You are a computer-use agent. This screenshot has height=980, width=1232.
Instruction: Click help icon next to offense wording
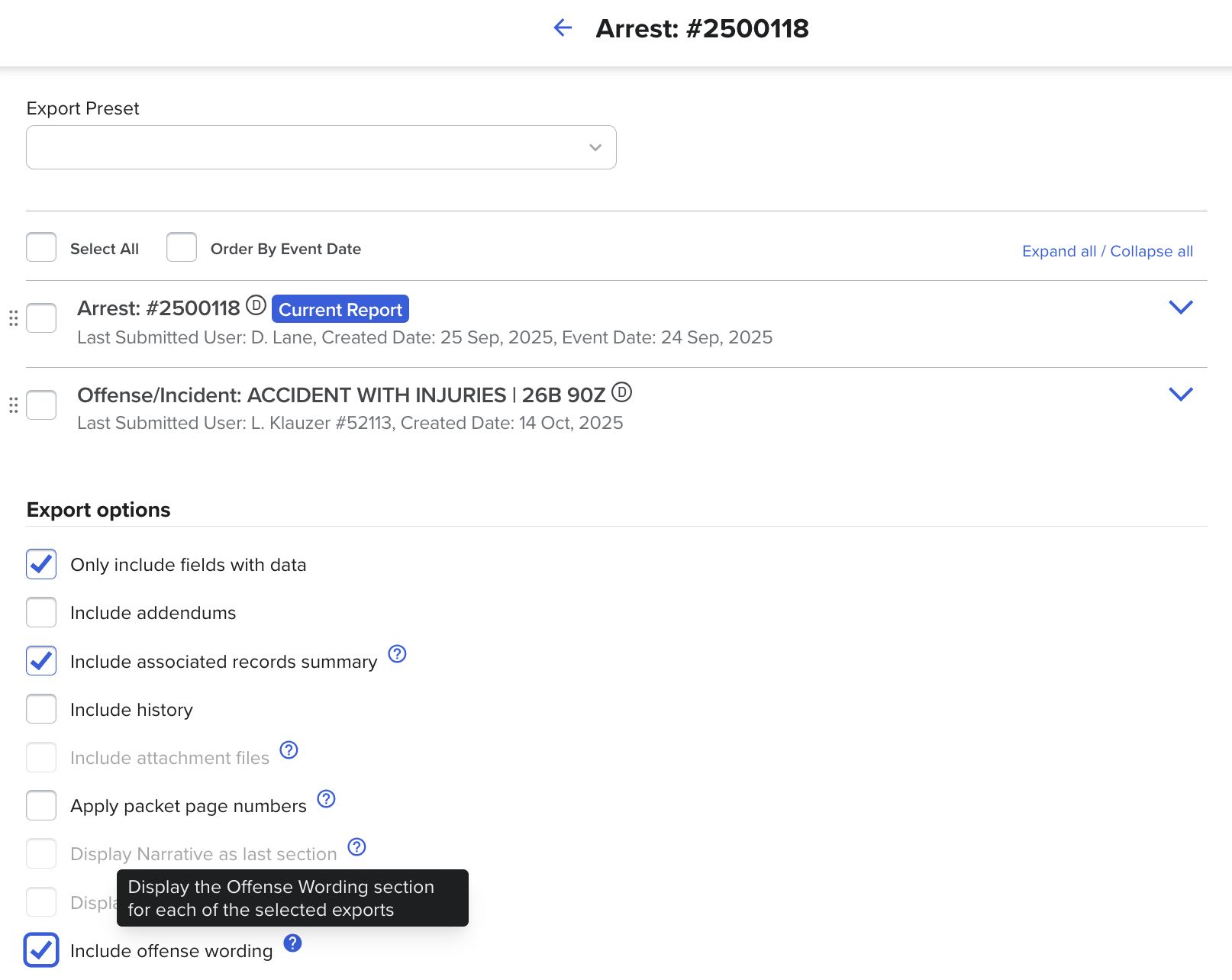pos(292,943)
